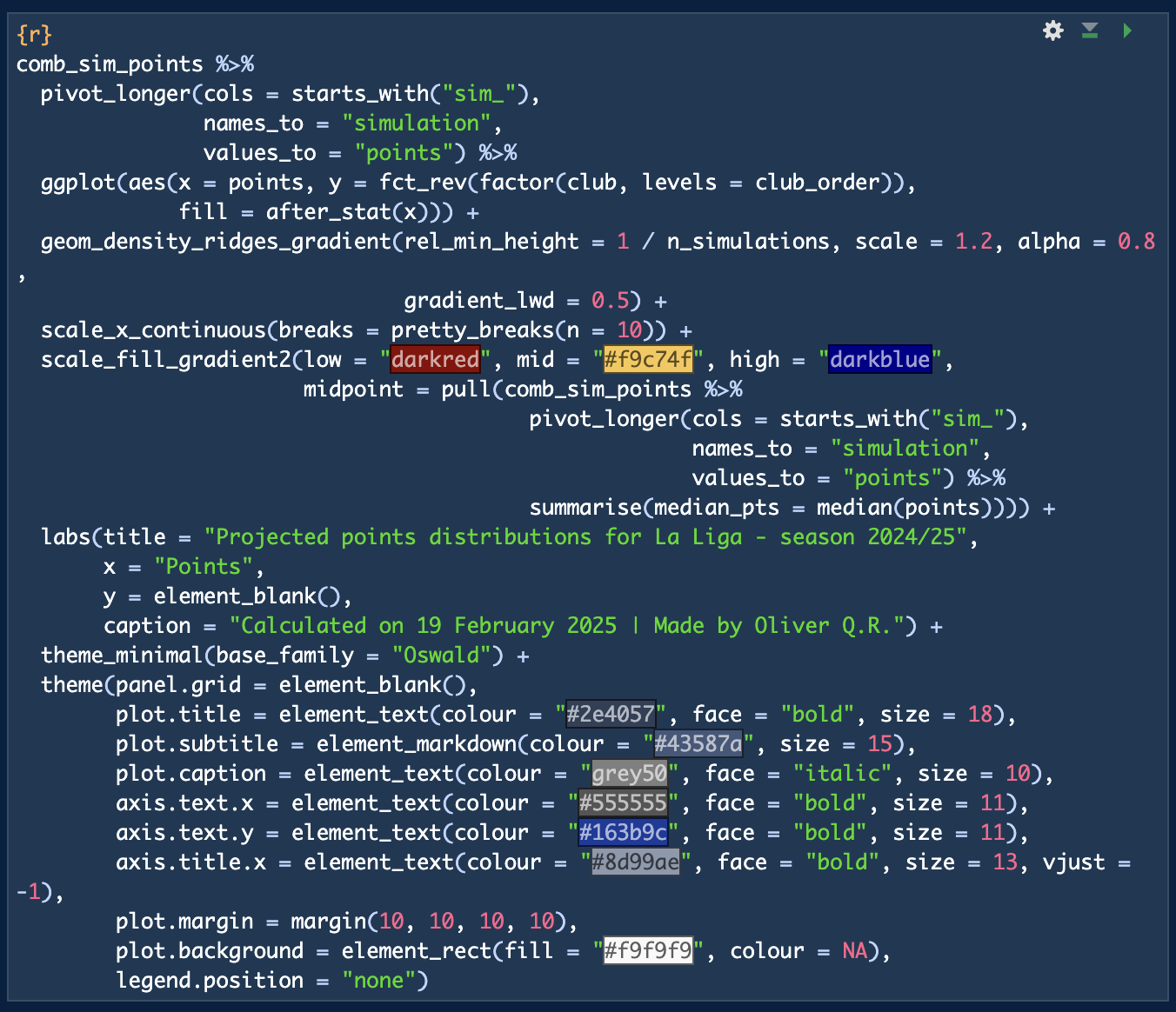
Task: Click the scale value 1.2
Action: point(973,241)
